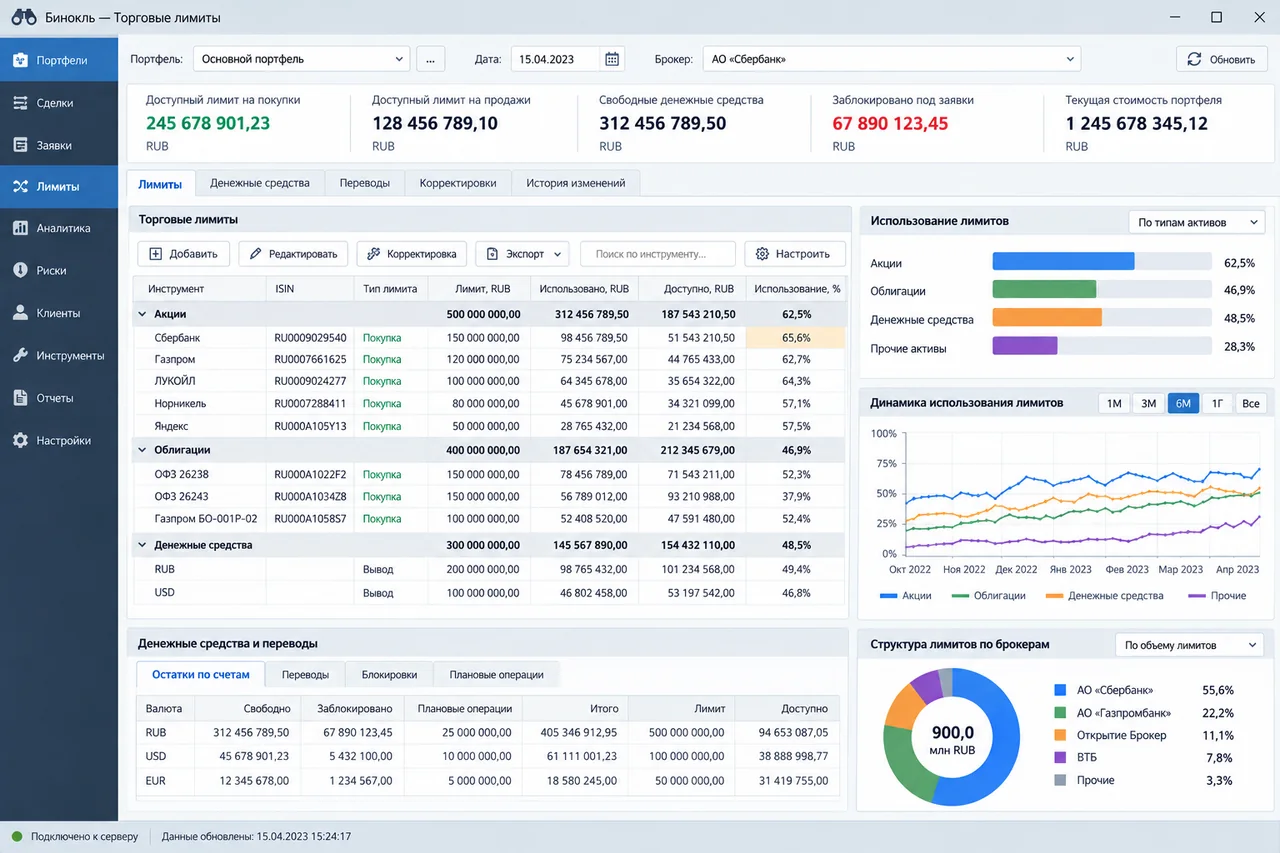Switch to the Корректировки tab
The width and height of the screenshot is (1280, 853).
tap(458, 183)
